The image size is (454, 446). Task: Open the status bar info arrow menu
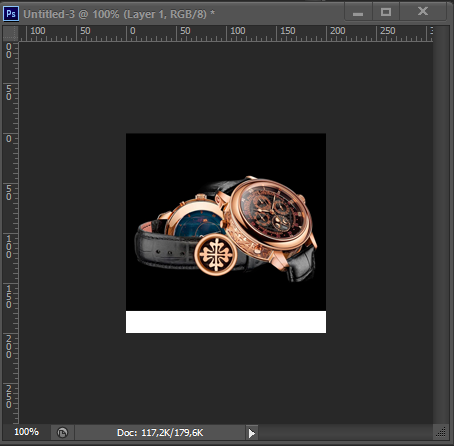(252, 433)
